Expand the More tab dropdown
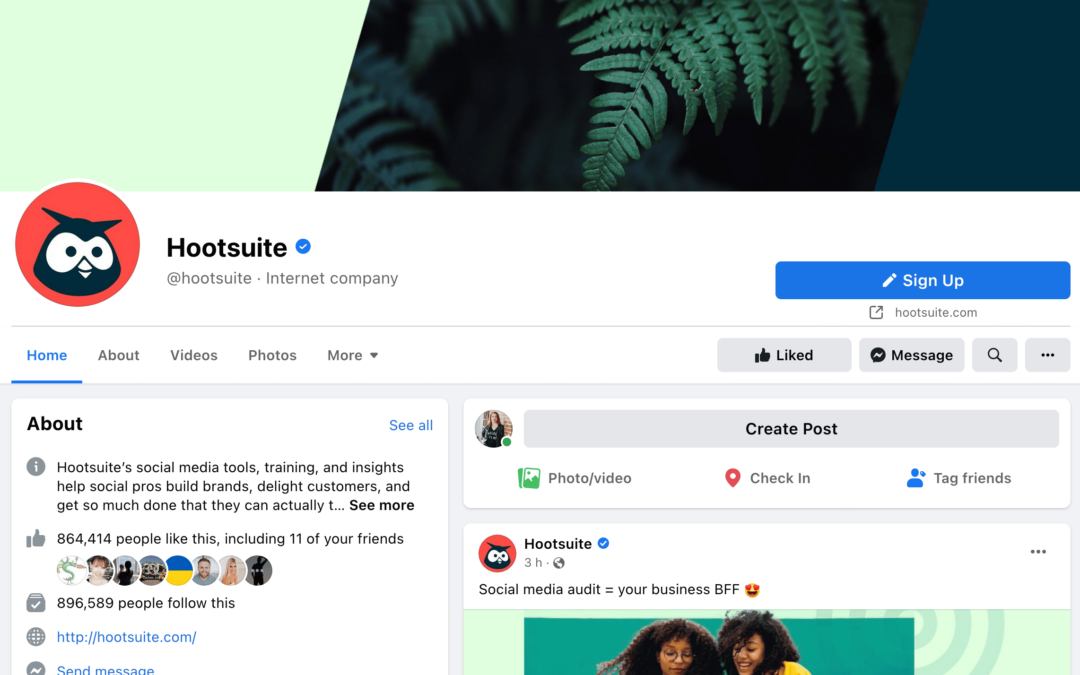Viewport: 1080px width, 675px height. (353, 355)
